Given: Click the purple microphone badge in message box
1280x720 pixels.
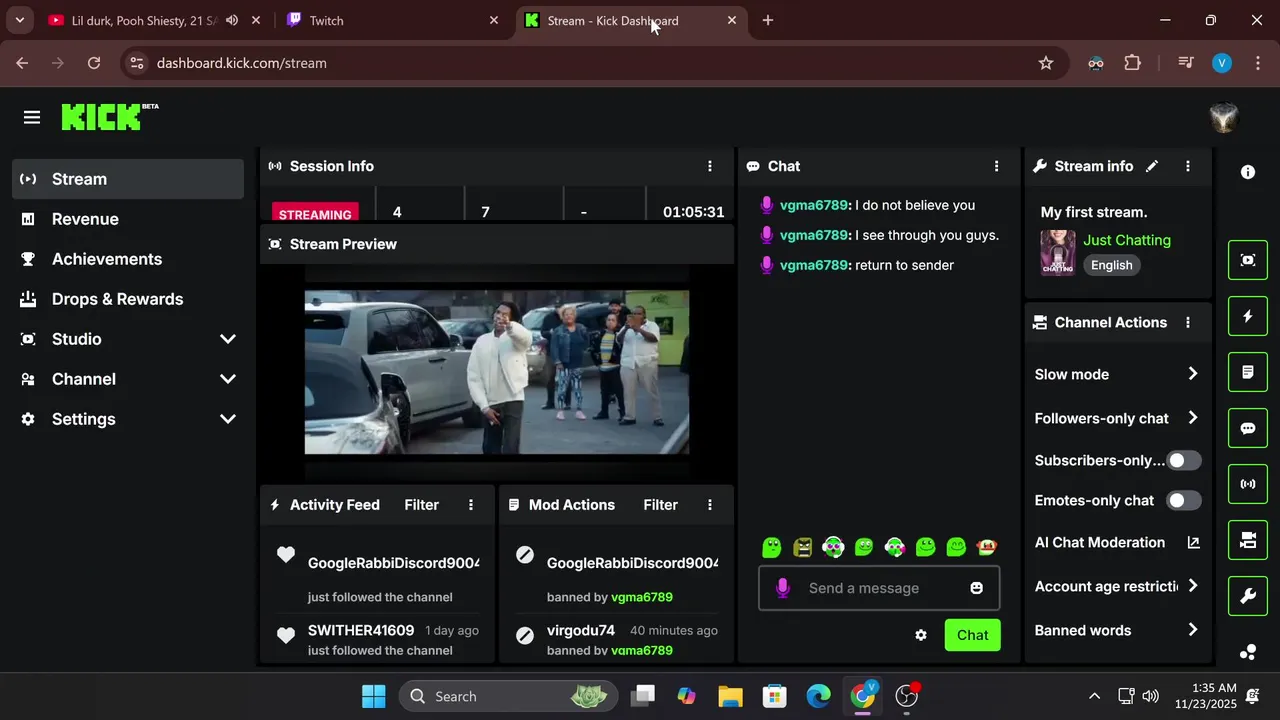Looking at the screenshot, I should point(783,588).
